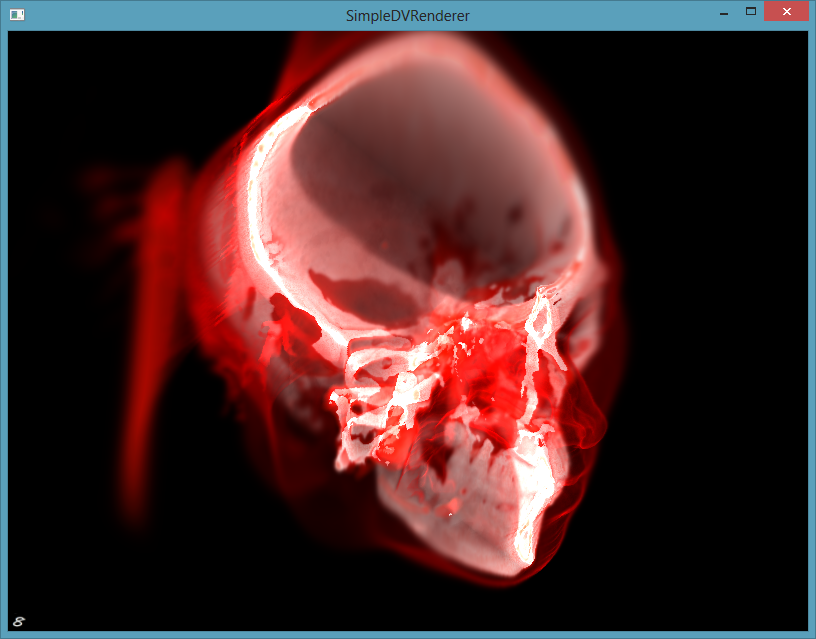
Task: Click the SimpleDVRenderer application icon in title bar
Action: point(17,15)
